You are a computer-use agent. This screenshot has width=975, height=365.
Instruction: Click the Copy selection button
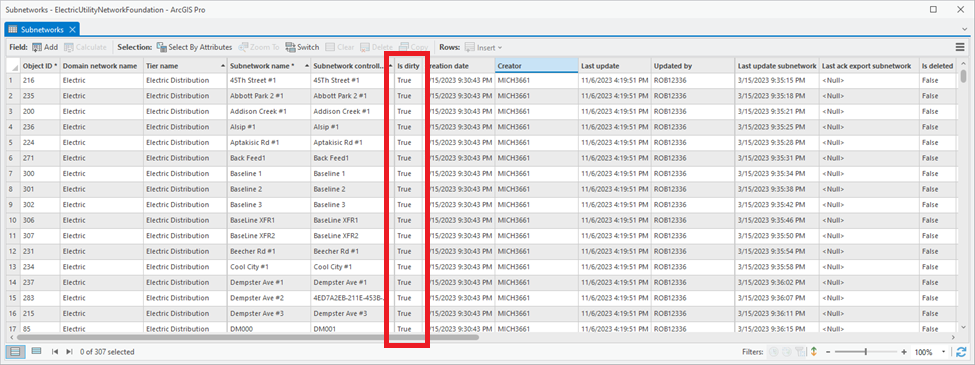[414, 47]
